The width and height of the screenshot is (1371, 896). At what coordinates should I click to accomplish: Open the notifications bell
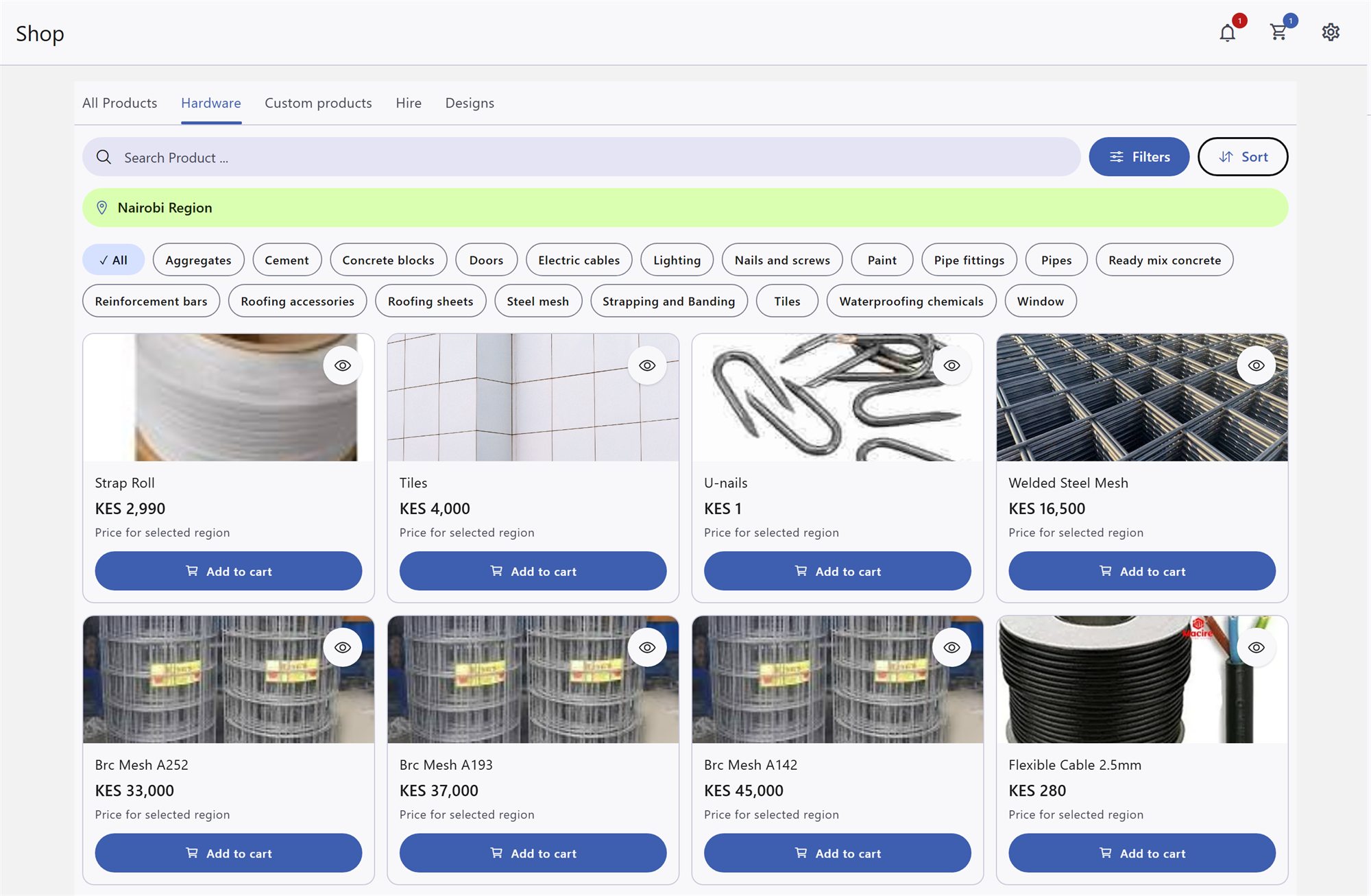[x=1227, y=32]
